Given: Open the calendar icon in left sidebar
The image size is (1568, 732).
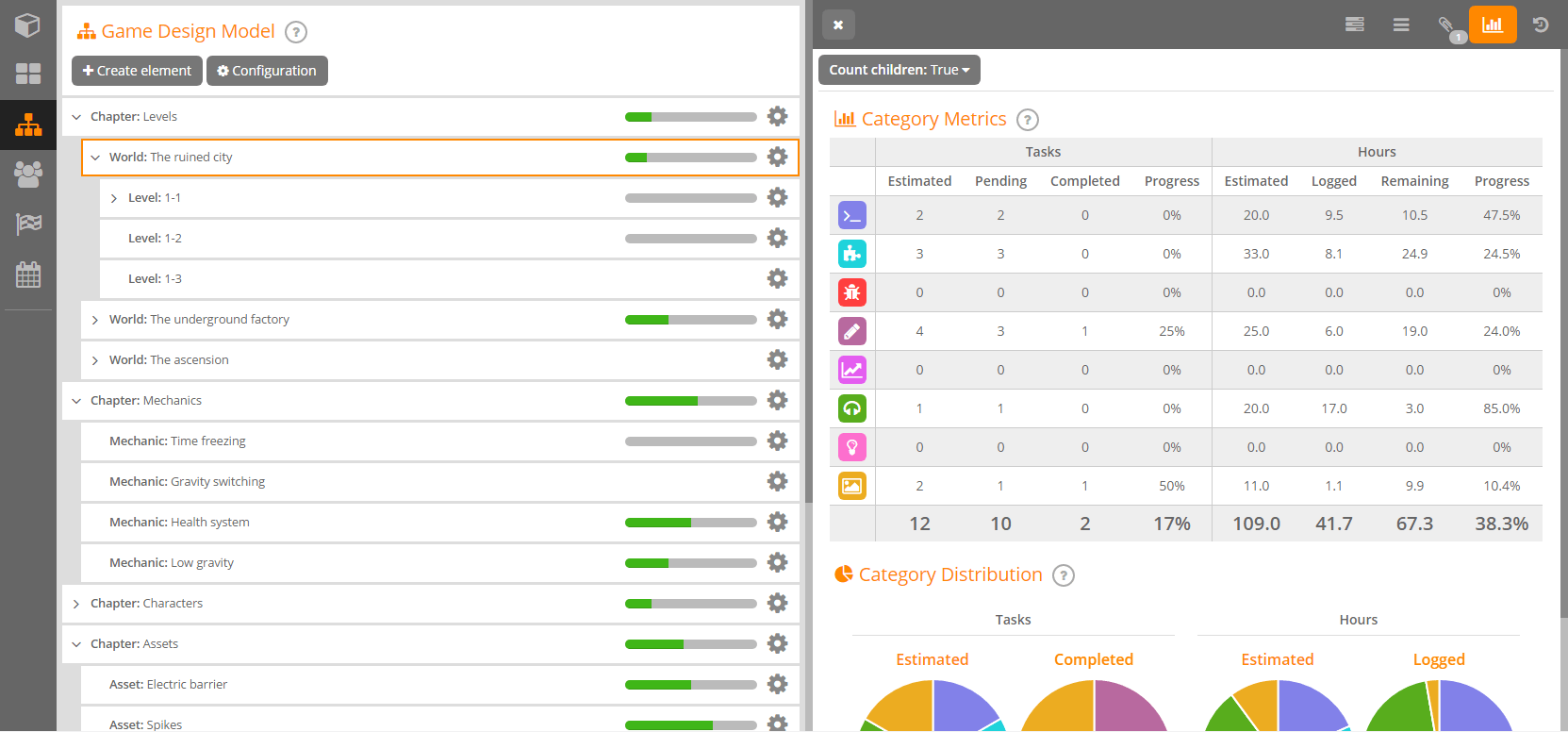Looking at the screenshot, I should [x=28, y=274].
